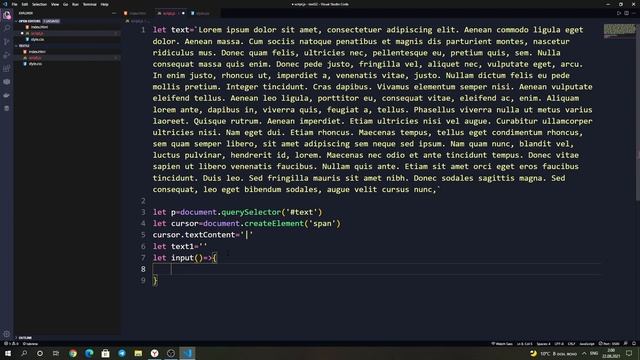Screen dimensions: 640x360
Task: Collapse the project folder section in Explorer
Action: point(23,46)
